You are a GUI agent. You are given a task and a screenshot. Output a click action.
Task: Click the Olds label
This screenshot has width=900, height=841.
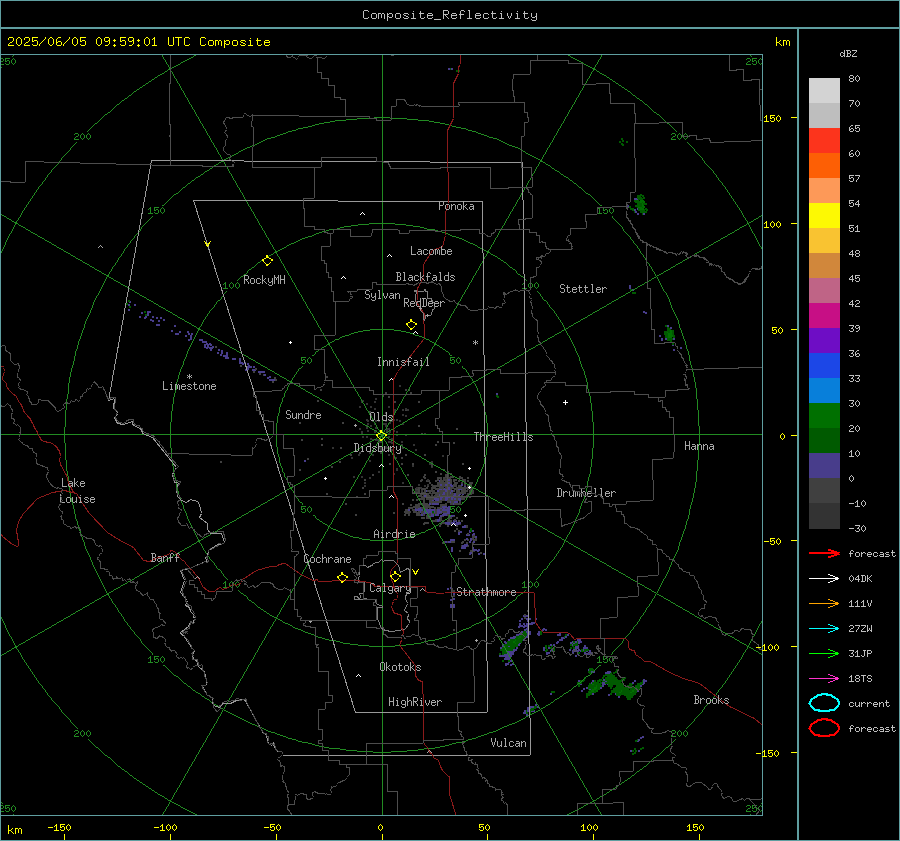(x=381, y=417)
